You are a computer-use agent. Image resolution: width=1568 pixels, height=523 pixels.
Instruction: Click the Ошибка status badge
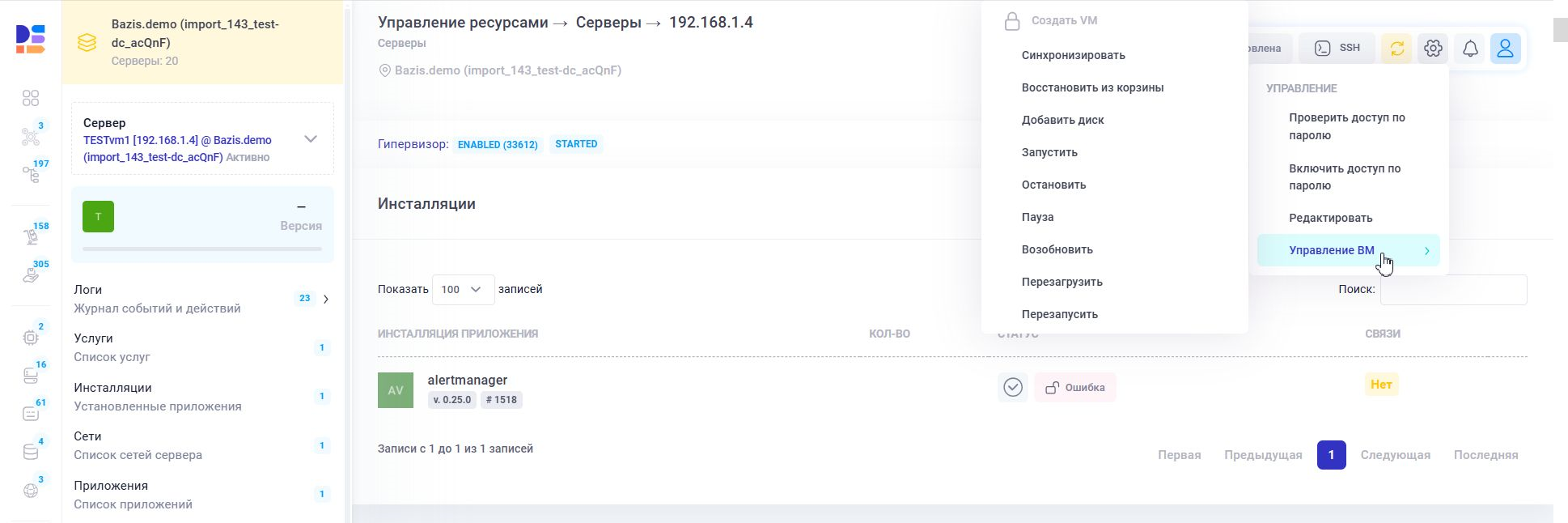[x=1075, y=388]
